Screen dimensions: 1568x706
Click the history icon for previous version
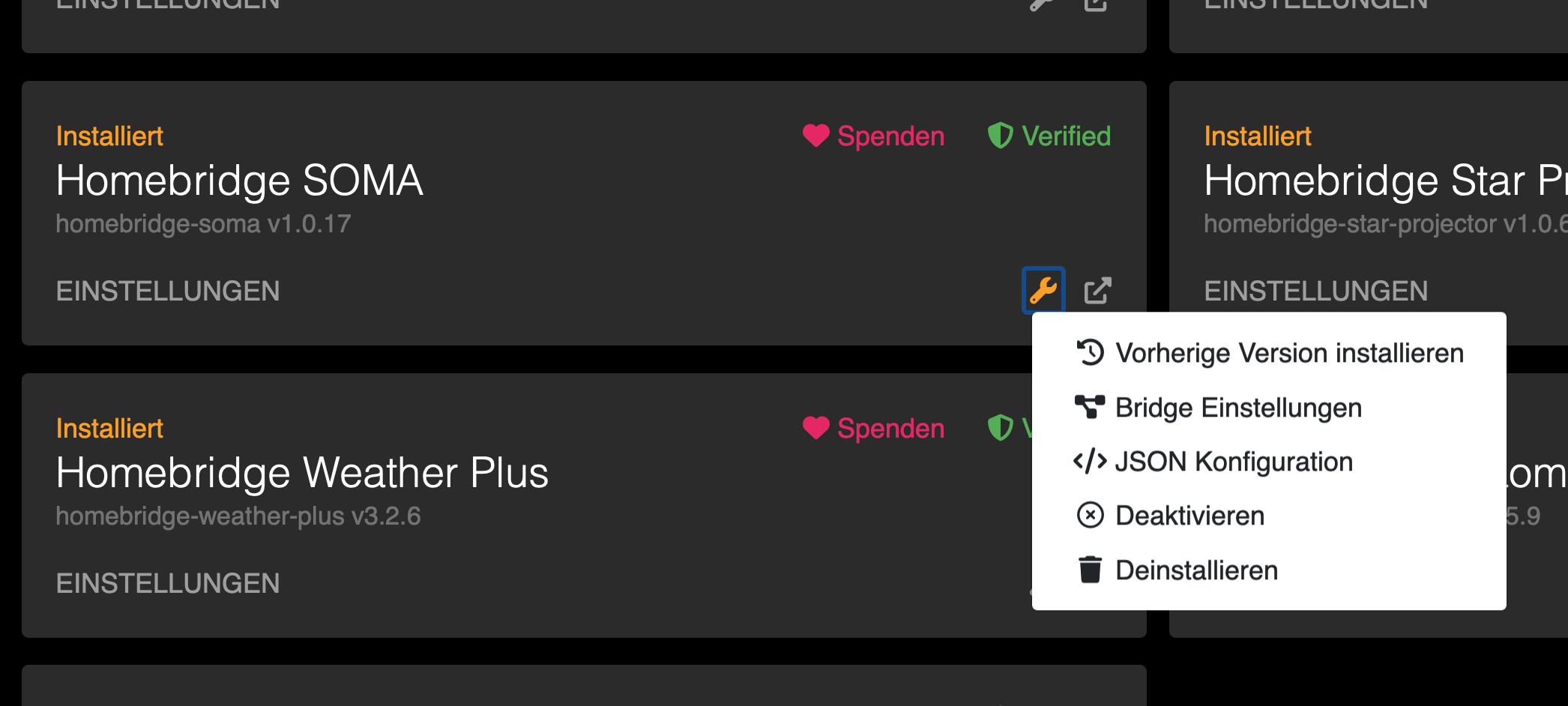coord(1090,352)
